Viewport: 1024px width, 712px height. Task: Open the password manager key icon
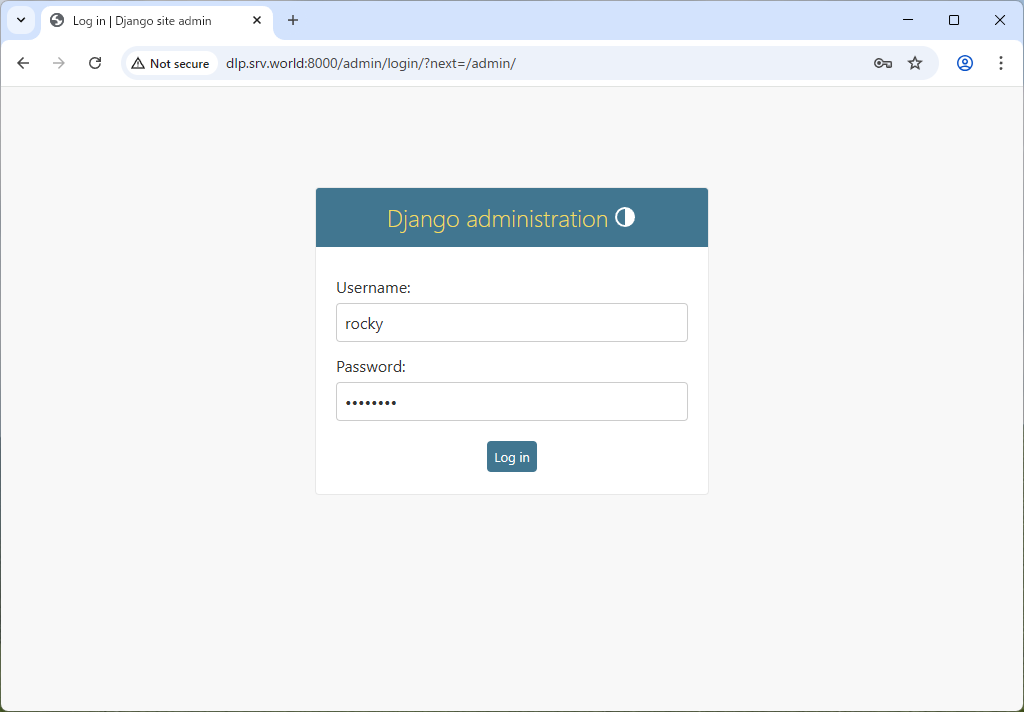(882, 62)
